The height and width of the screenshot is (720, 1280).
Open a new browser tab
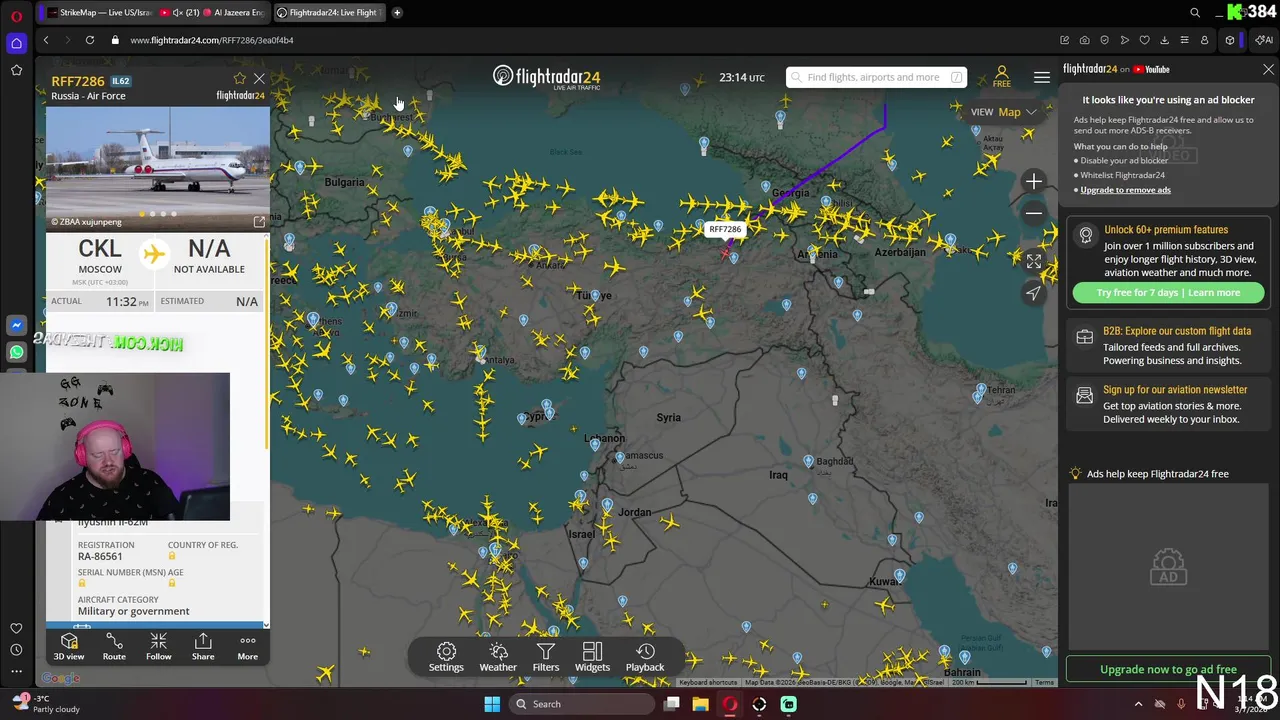pos(397,13)
